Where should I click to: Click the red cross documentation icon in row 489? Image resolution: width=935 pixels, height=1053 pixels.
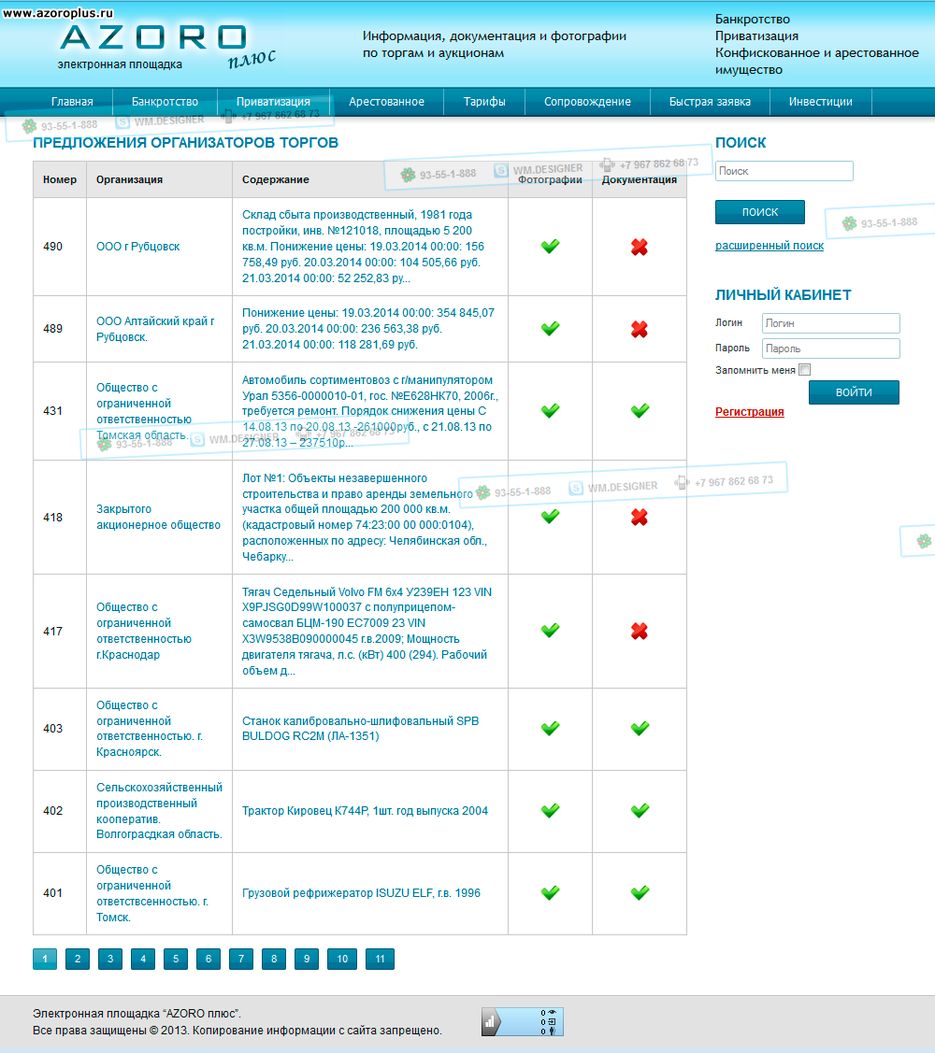tap(639, 329)
